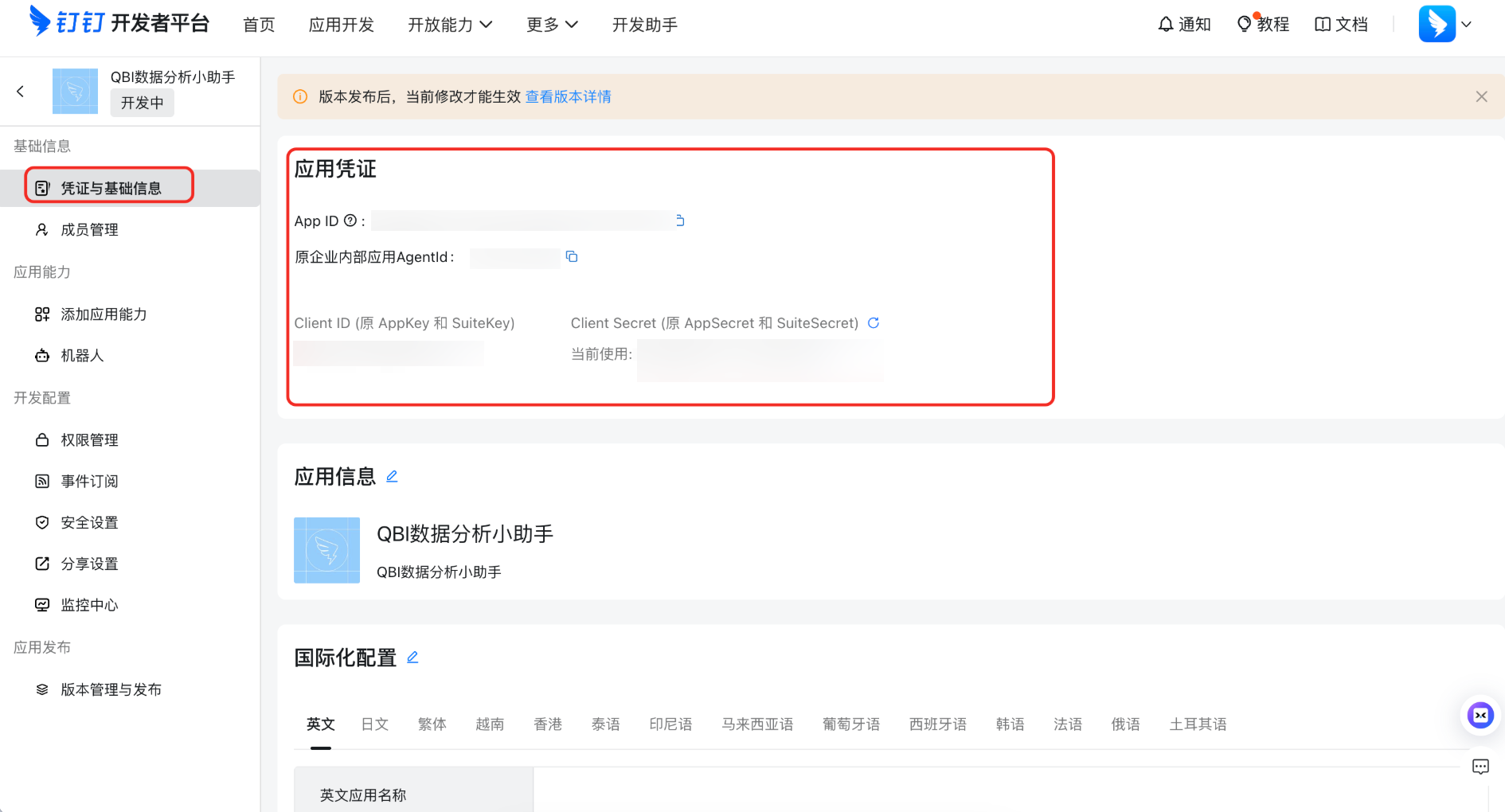Select the 日文 language tab
1505x812 pixels.
(375, 724)
